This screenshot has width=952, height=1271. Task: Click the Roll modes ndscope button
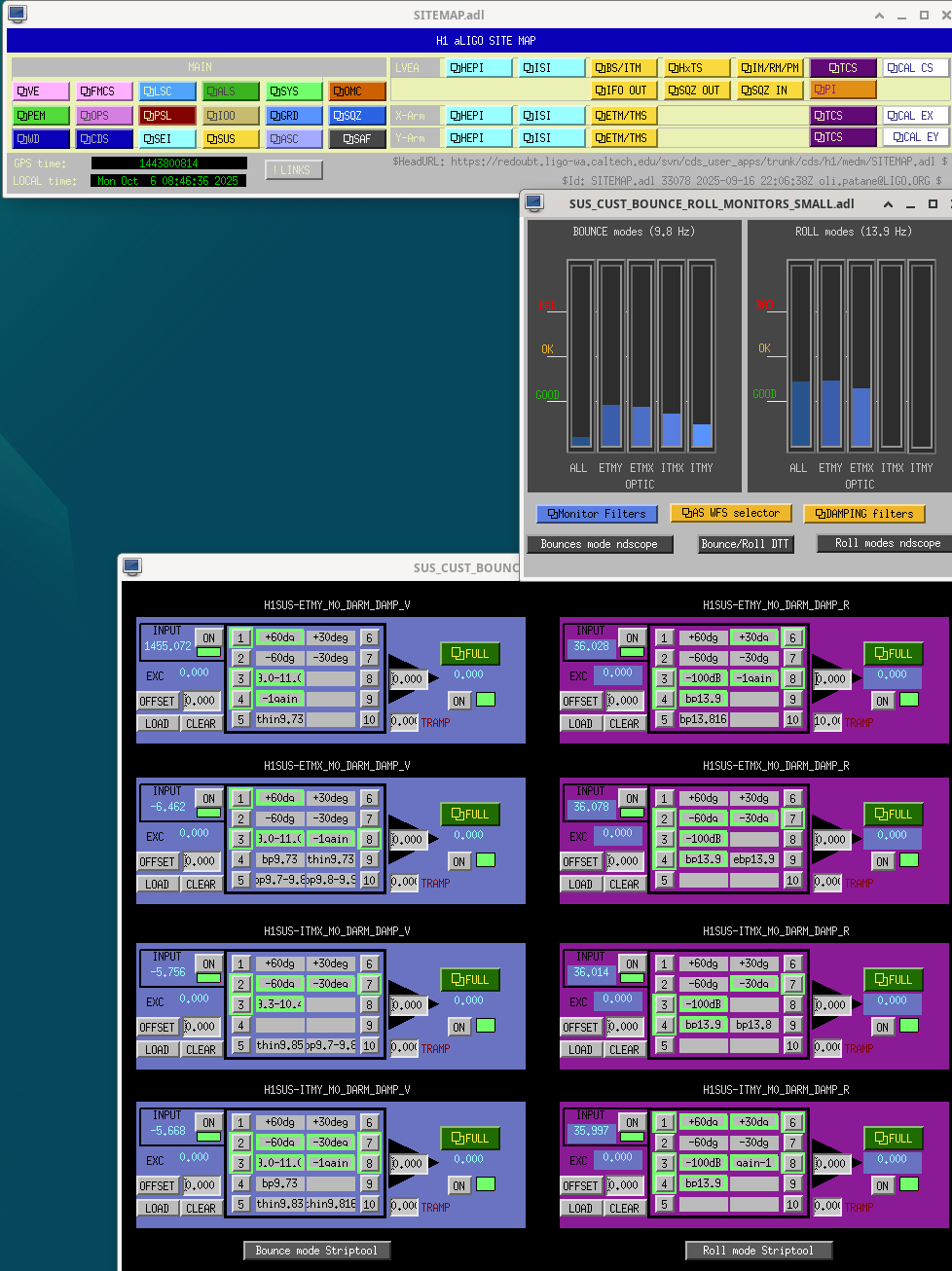887,544
